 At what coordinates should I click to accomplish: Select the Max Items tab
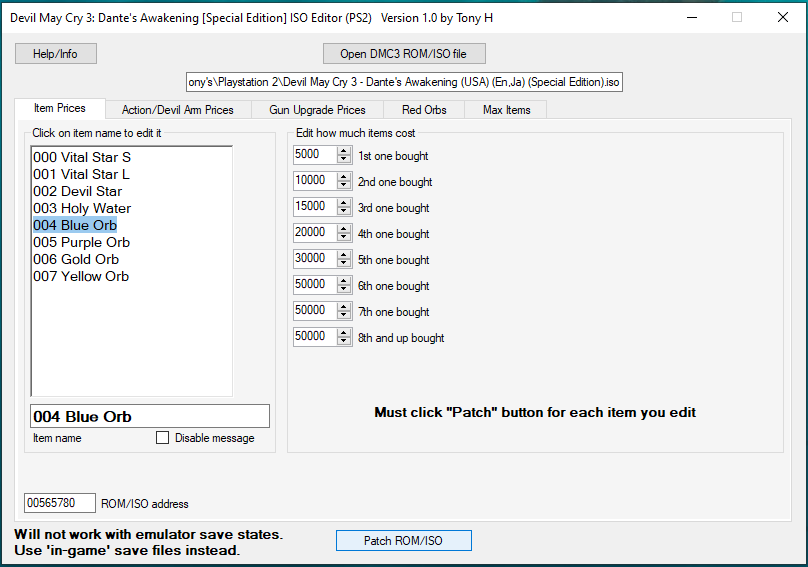pyautogui.click(x=506, y=110)
